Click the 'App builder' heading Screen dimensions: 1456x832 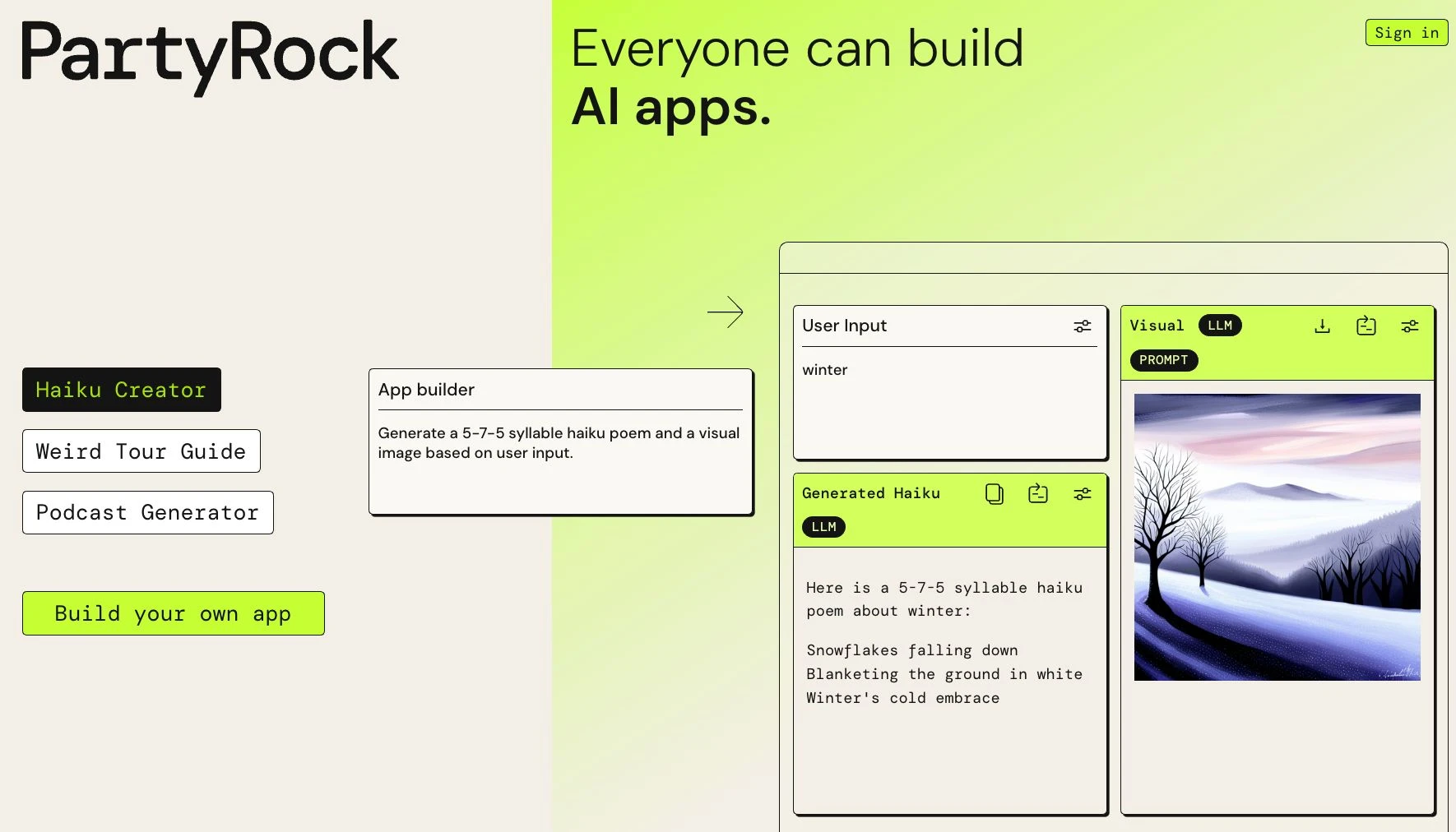pos(426,390)
